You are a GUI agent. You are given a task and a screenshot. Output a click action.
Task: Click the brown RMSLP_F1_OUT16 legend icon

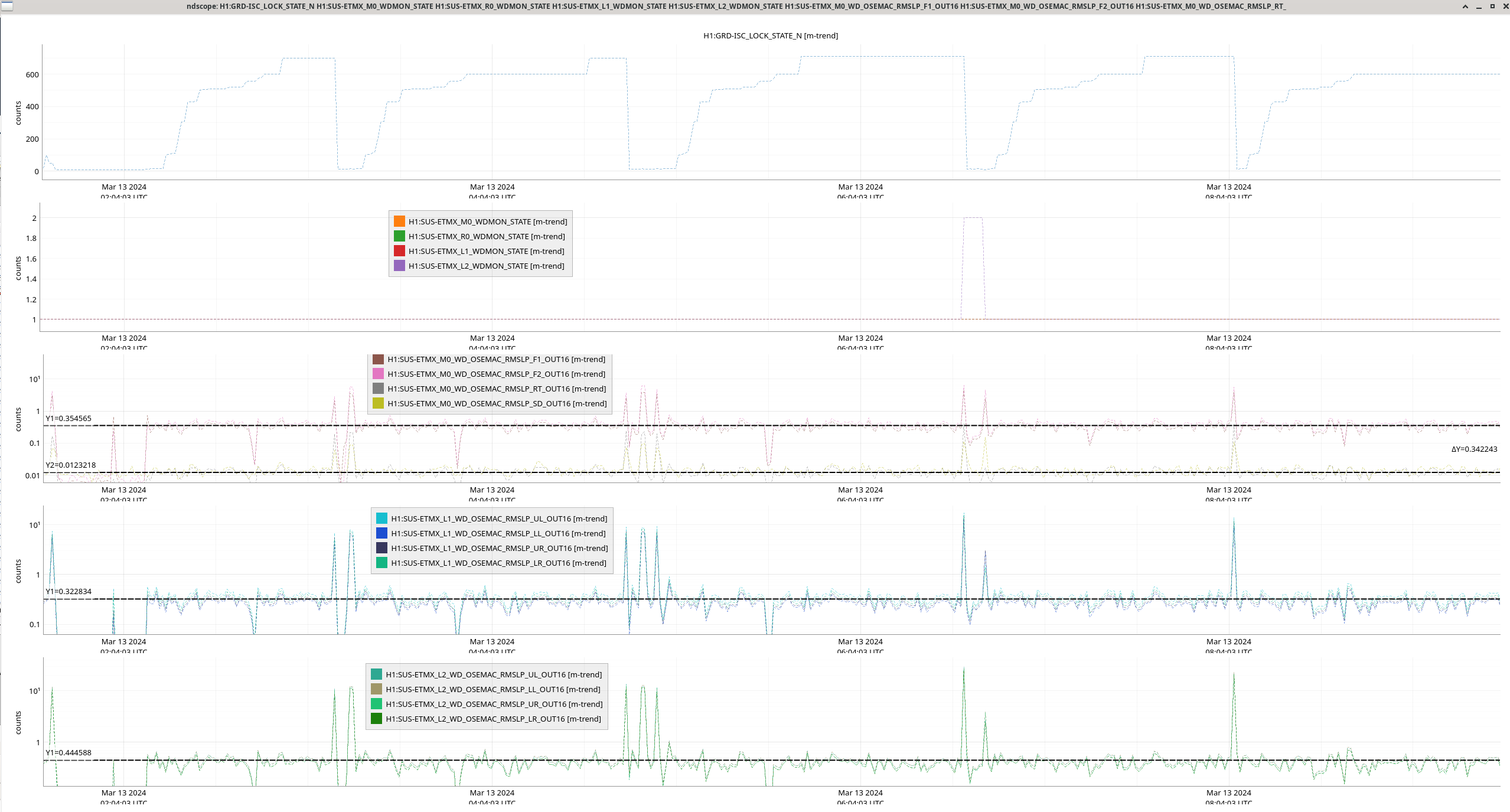click(378, 359)
